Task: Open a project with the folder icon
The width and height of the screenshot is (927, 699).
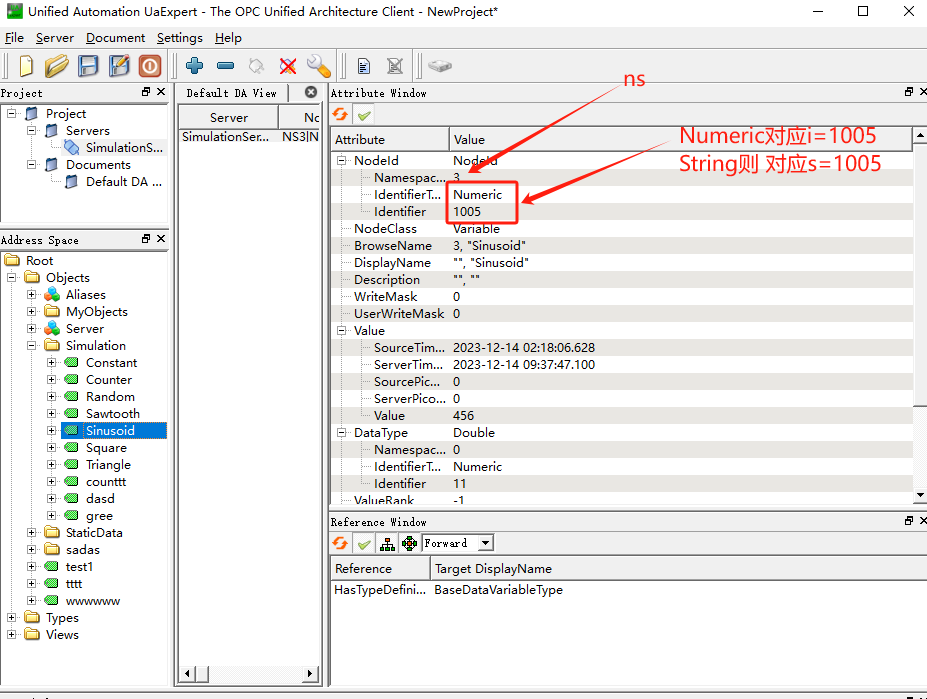Action: (57, 66)
